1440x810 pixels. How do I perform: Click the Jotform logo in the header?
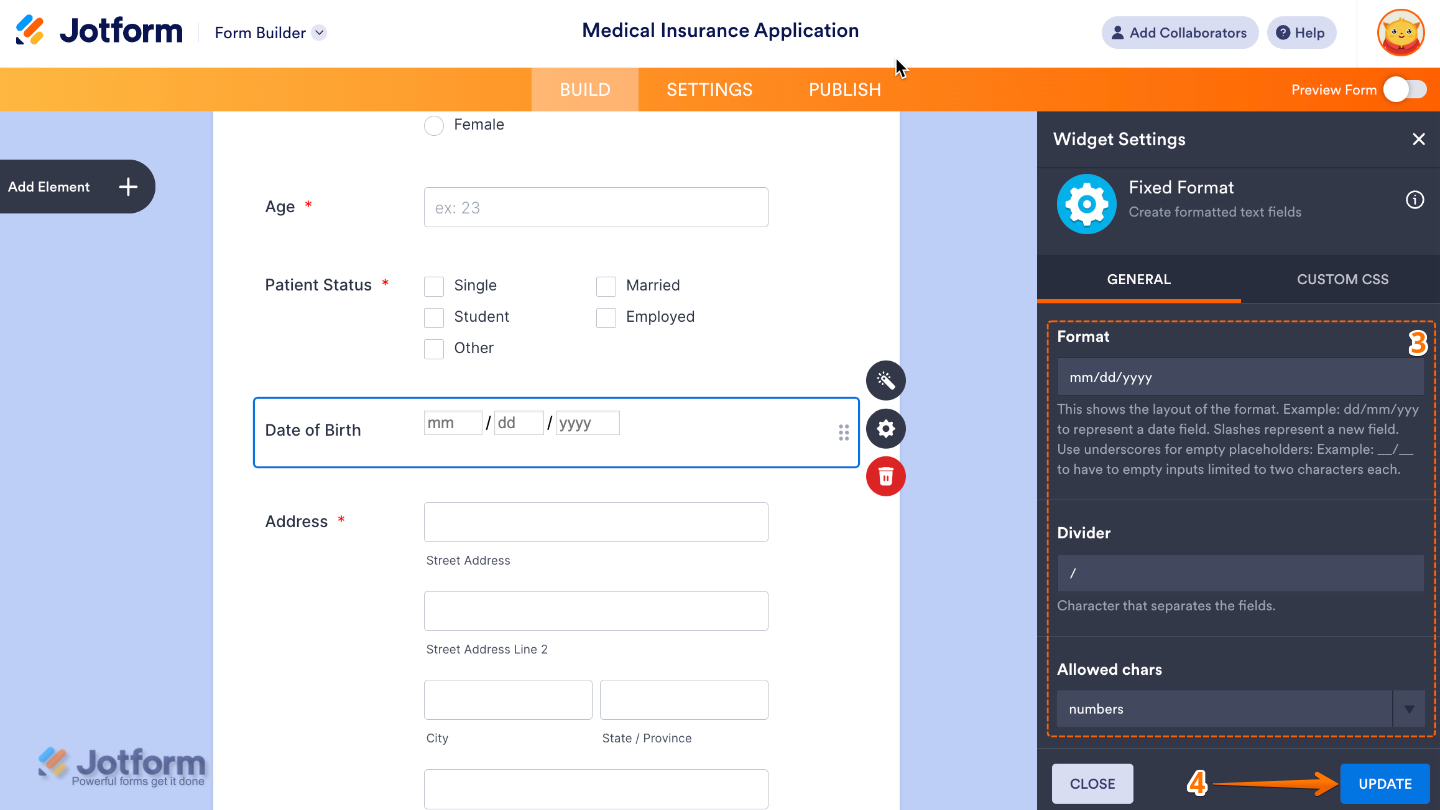click(99, 31)
